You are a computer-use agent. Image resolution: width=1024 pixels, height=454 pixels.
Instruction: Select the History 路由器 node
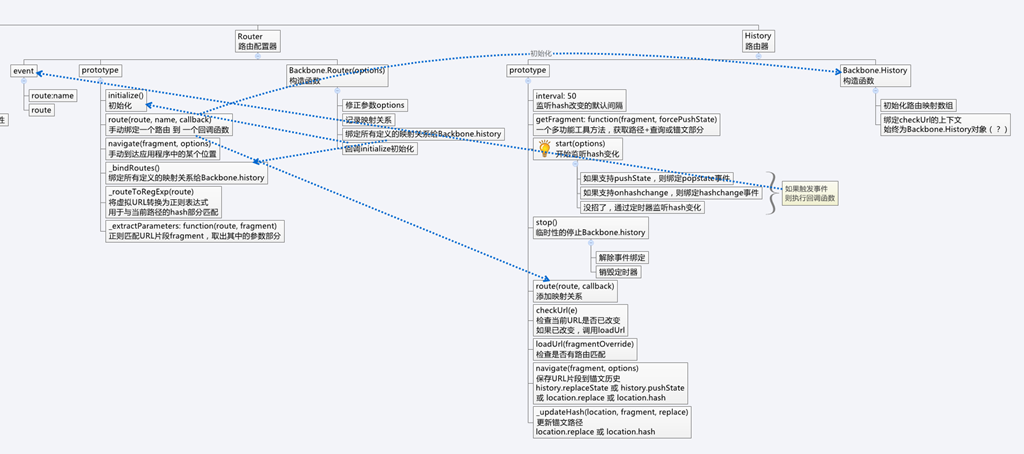point(758,41)
